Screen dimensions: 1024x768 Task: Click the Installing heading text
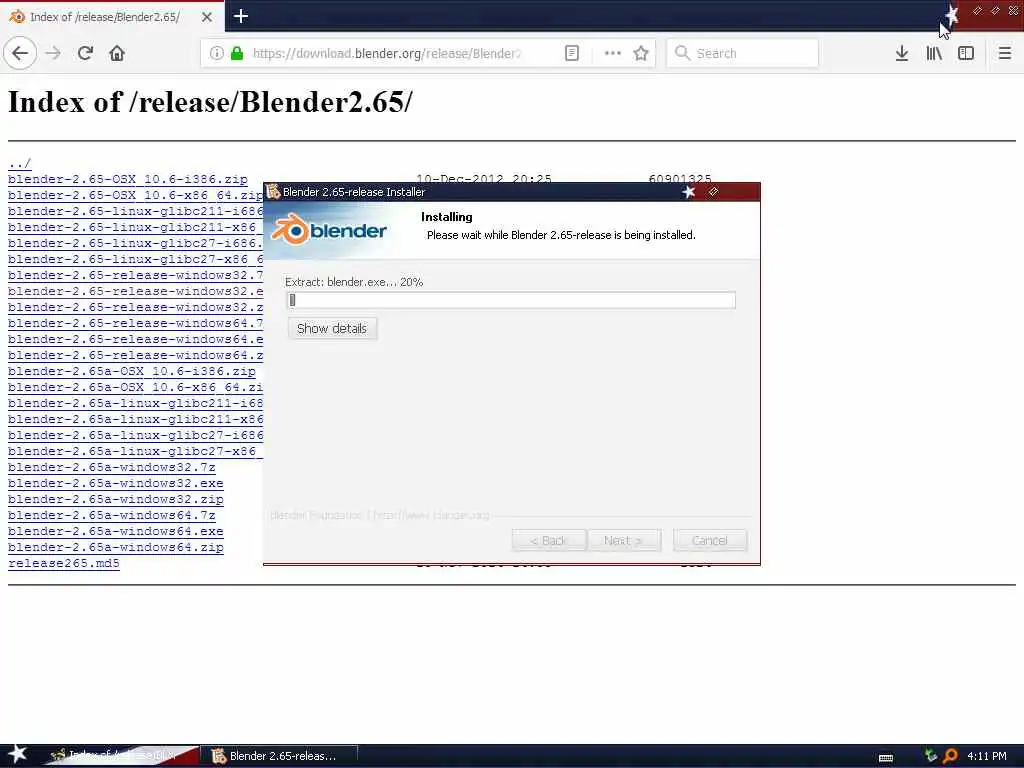click(x=447, y=217)
